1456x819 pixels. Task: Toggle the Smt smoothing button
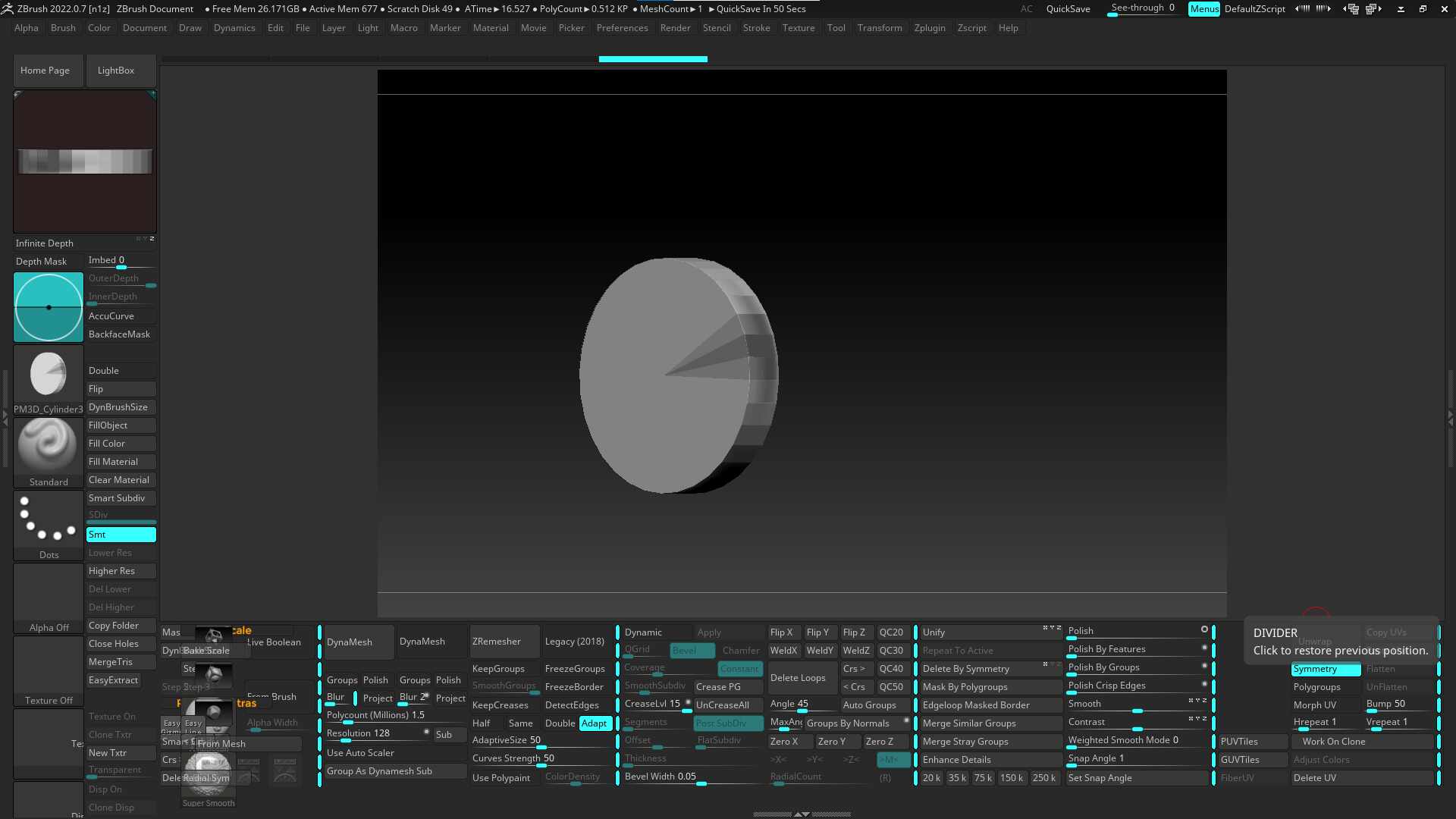[121, 535]
